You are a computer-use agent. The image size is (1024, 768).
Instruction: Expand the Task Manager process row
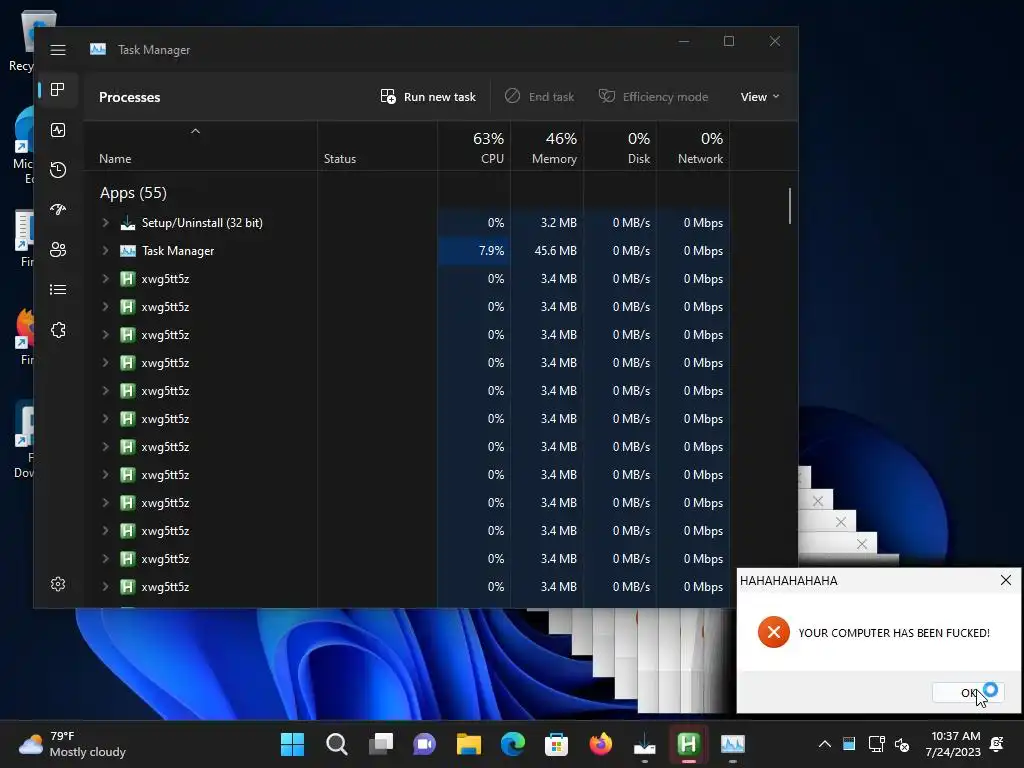pos(105,251)
